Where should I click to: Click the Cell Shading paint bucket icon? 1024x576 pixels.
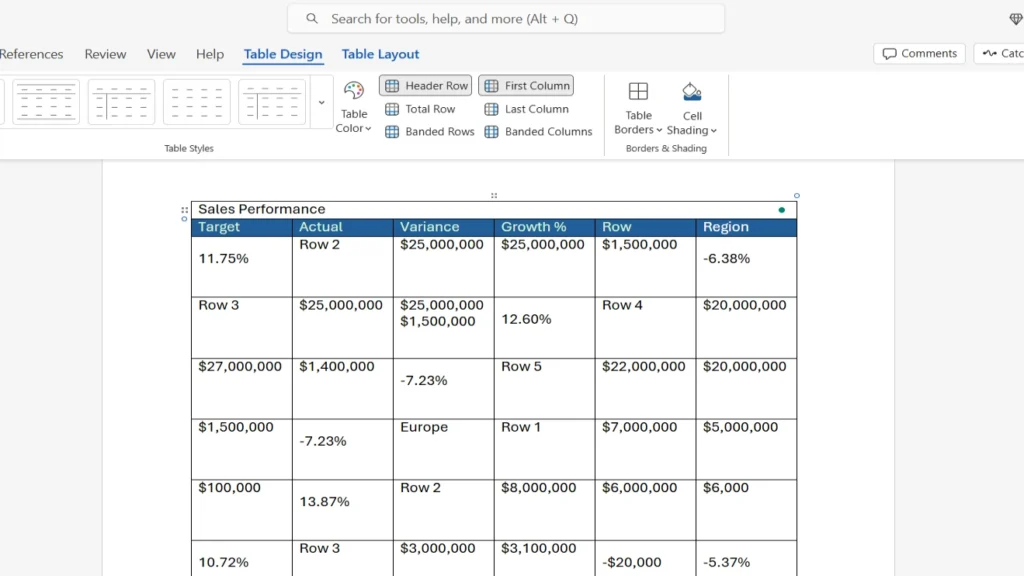692,88
